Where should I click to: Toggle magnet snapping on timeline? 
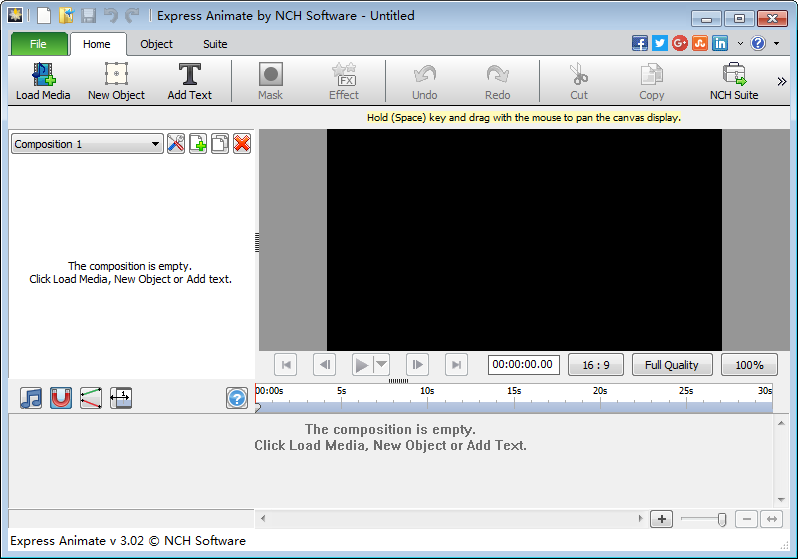point(61,398)
